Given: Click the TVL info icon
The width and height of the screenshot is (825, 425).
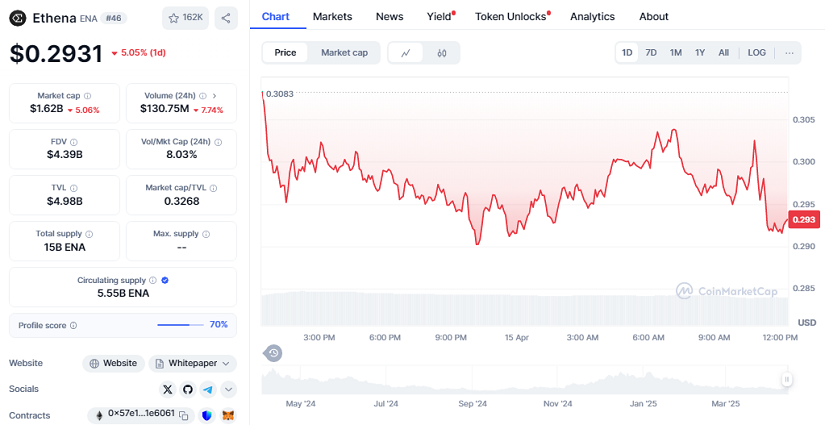Looking at the screenshot, I should pos(74,188).
